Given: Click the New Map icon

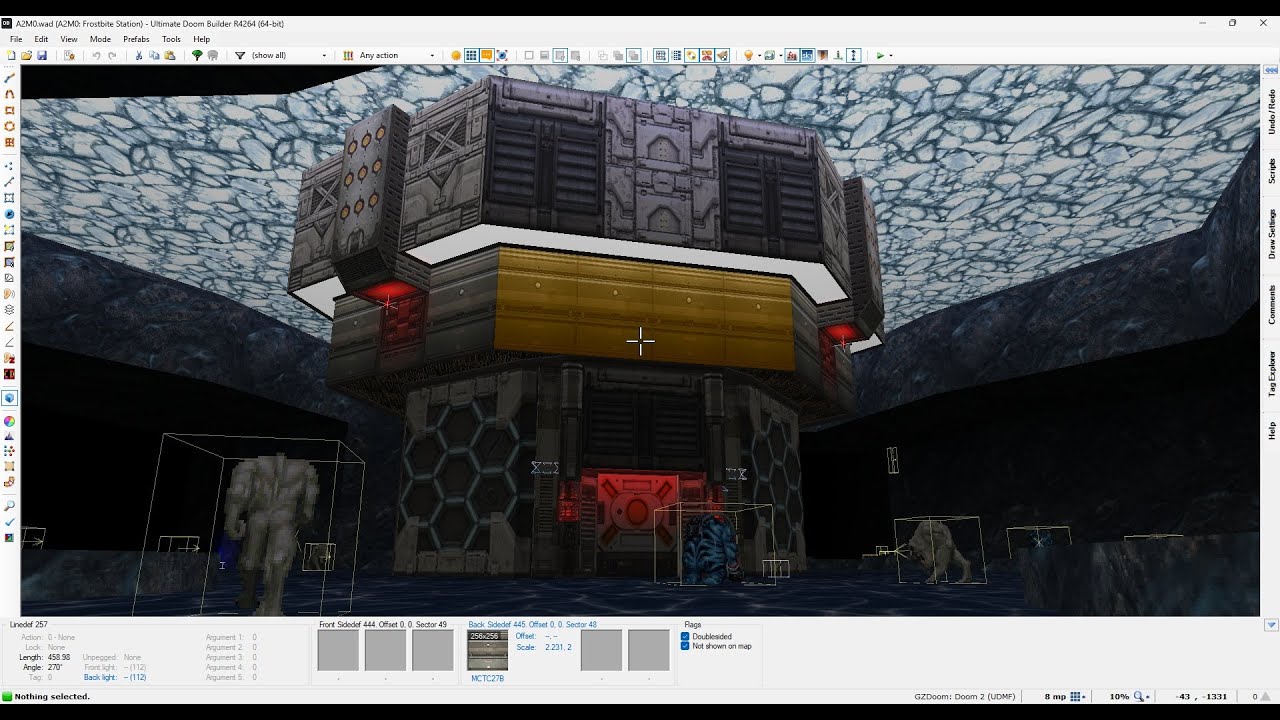Looking at the screenshot, I should click(10, 55).
